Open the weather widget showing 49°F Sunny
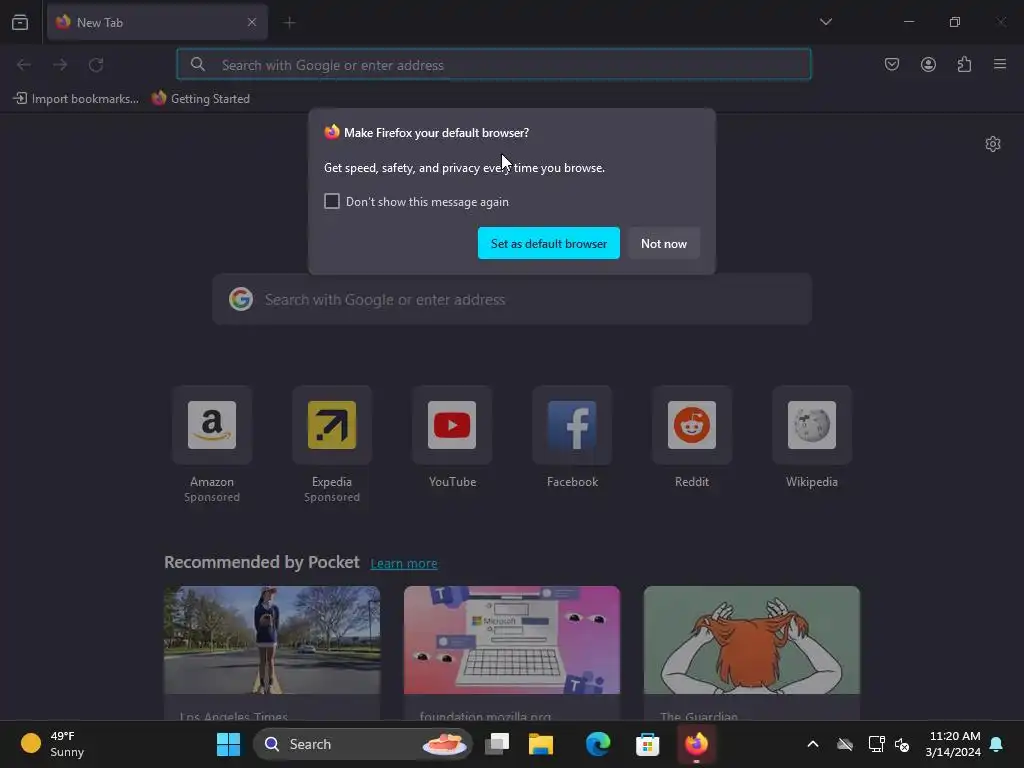Viewport: 1024px width, 768px height. tap(53, 744)
